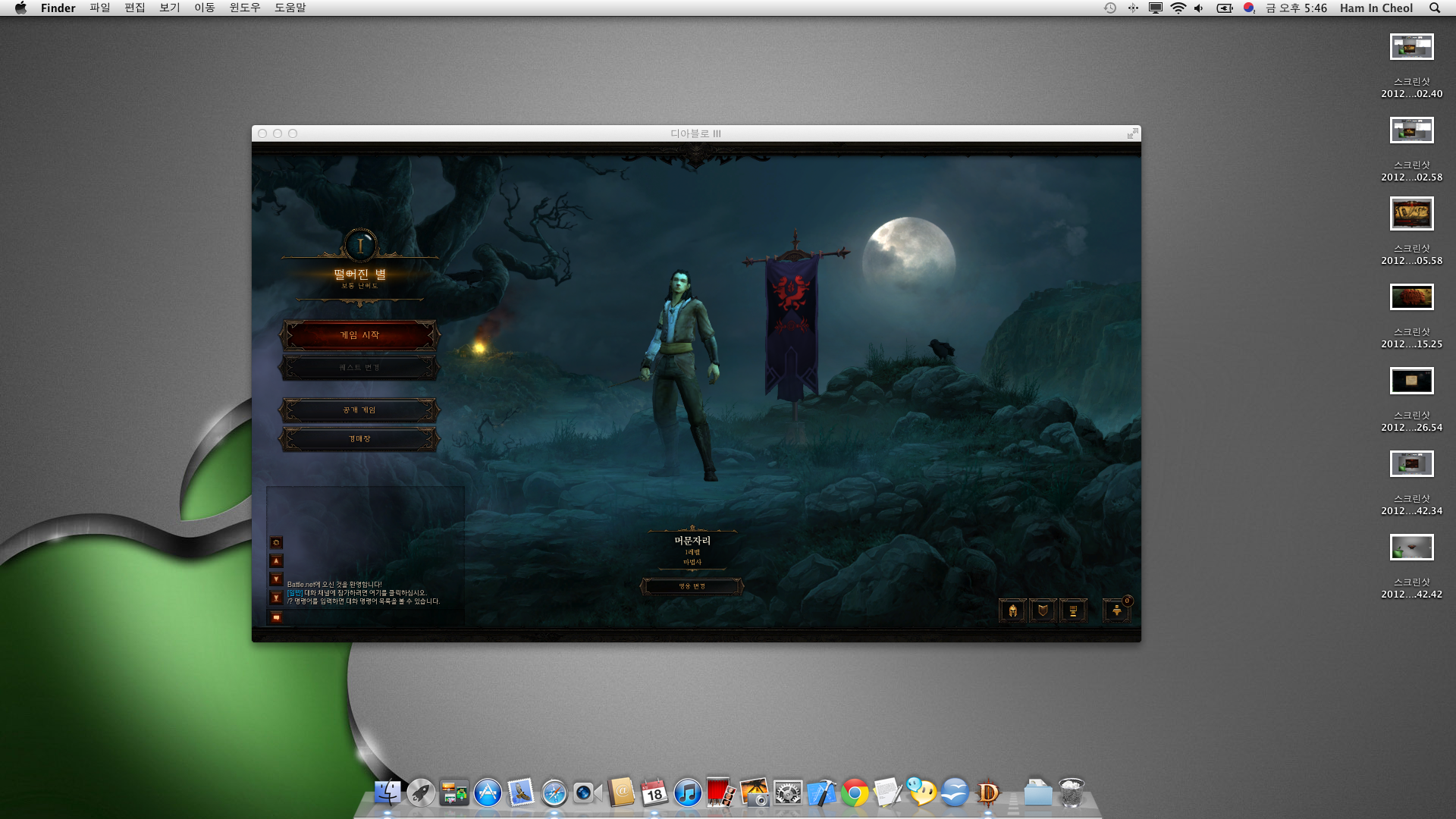Click the menu bar clock 금 오후 5:46

(1296, 8)
